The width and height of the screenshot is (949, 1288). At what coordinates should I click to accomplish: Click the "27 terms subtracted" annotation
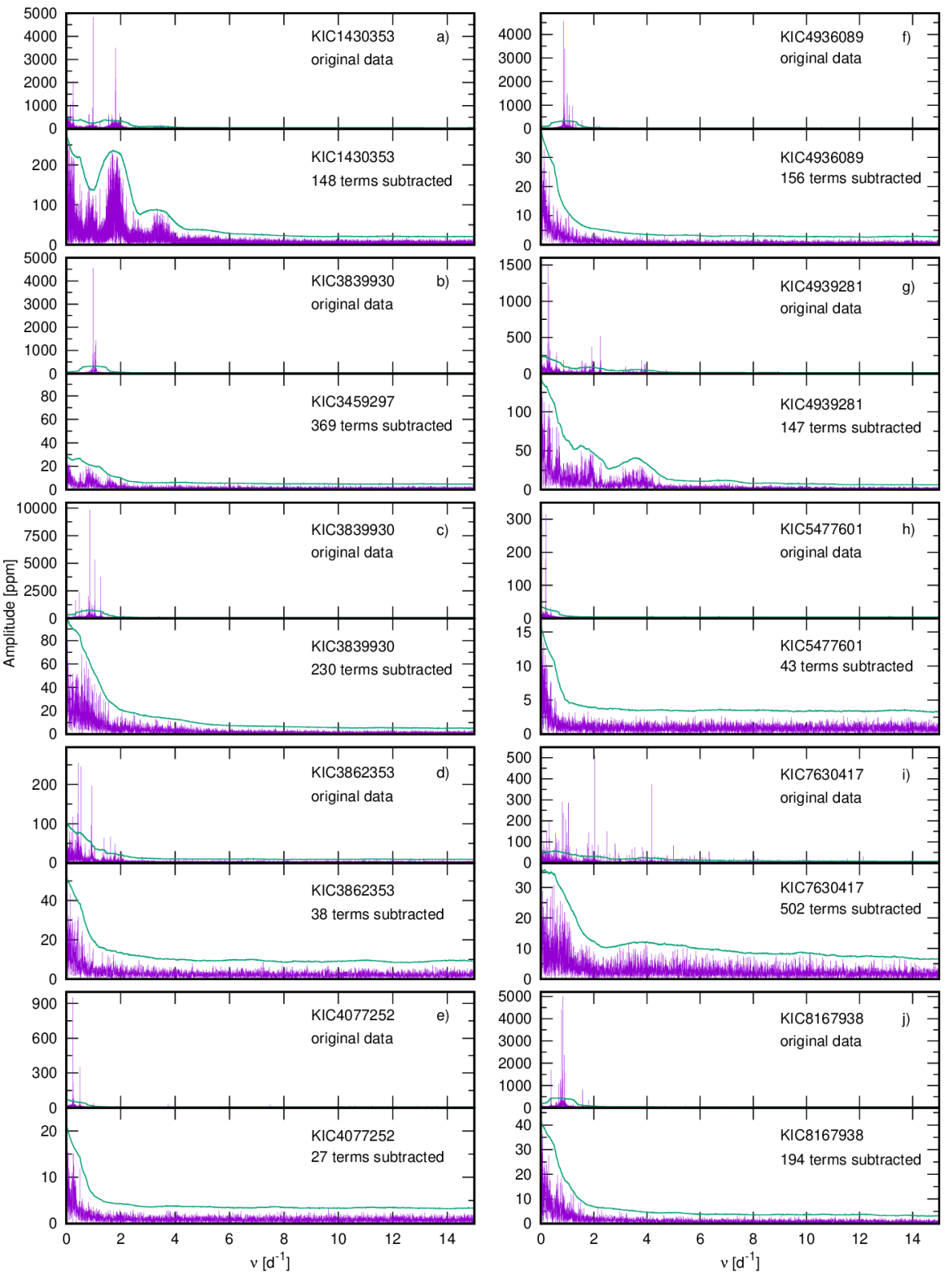pyautogui.click(x=377, y=1157)
